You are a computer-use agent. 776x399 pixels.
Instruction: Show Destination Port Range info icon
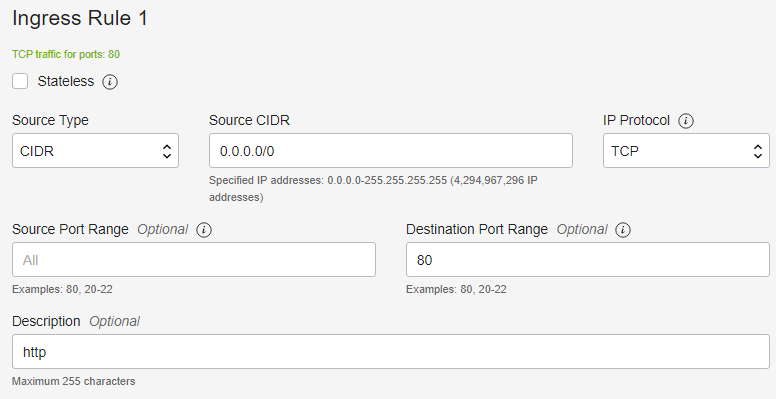pyautogui.click(x=623, y=230)
